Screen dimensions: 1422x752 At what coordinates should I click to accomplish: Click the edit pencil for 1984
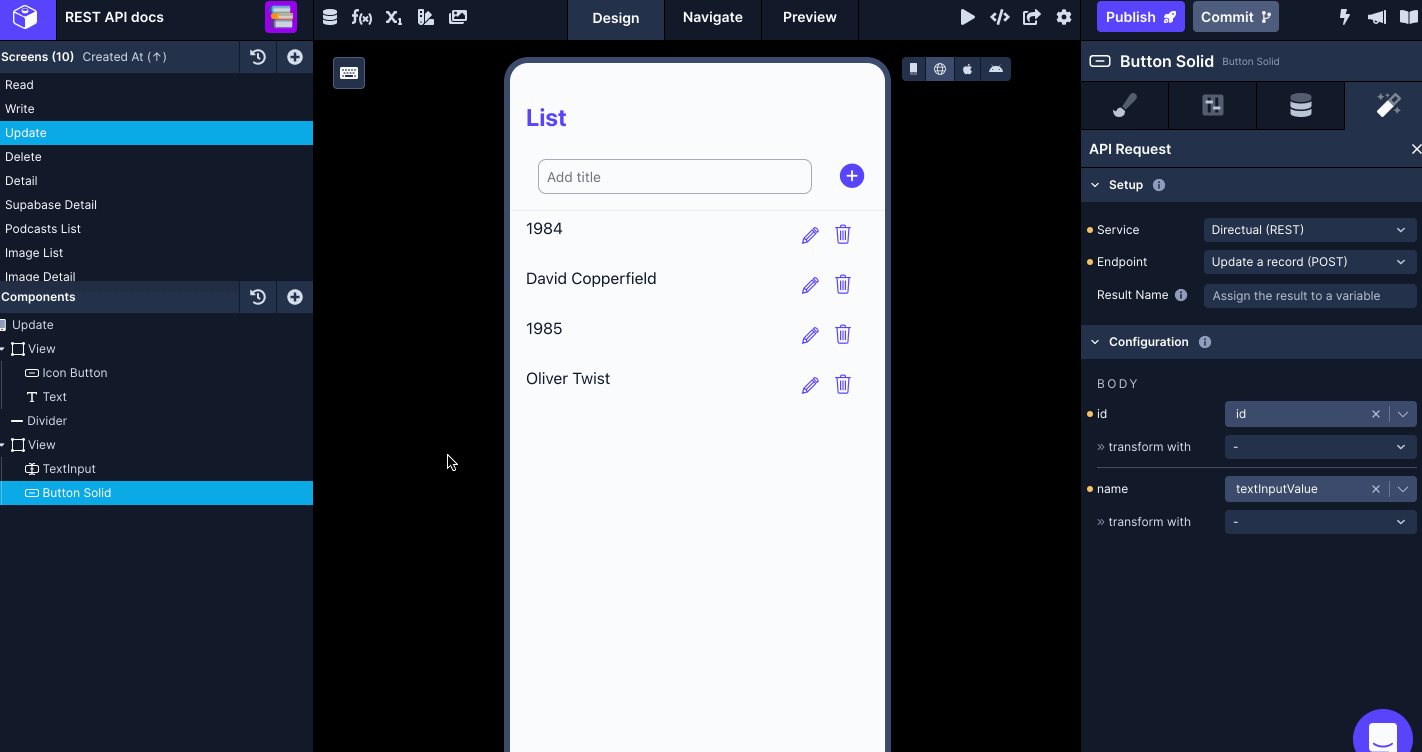tap(810, 235)
